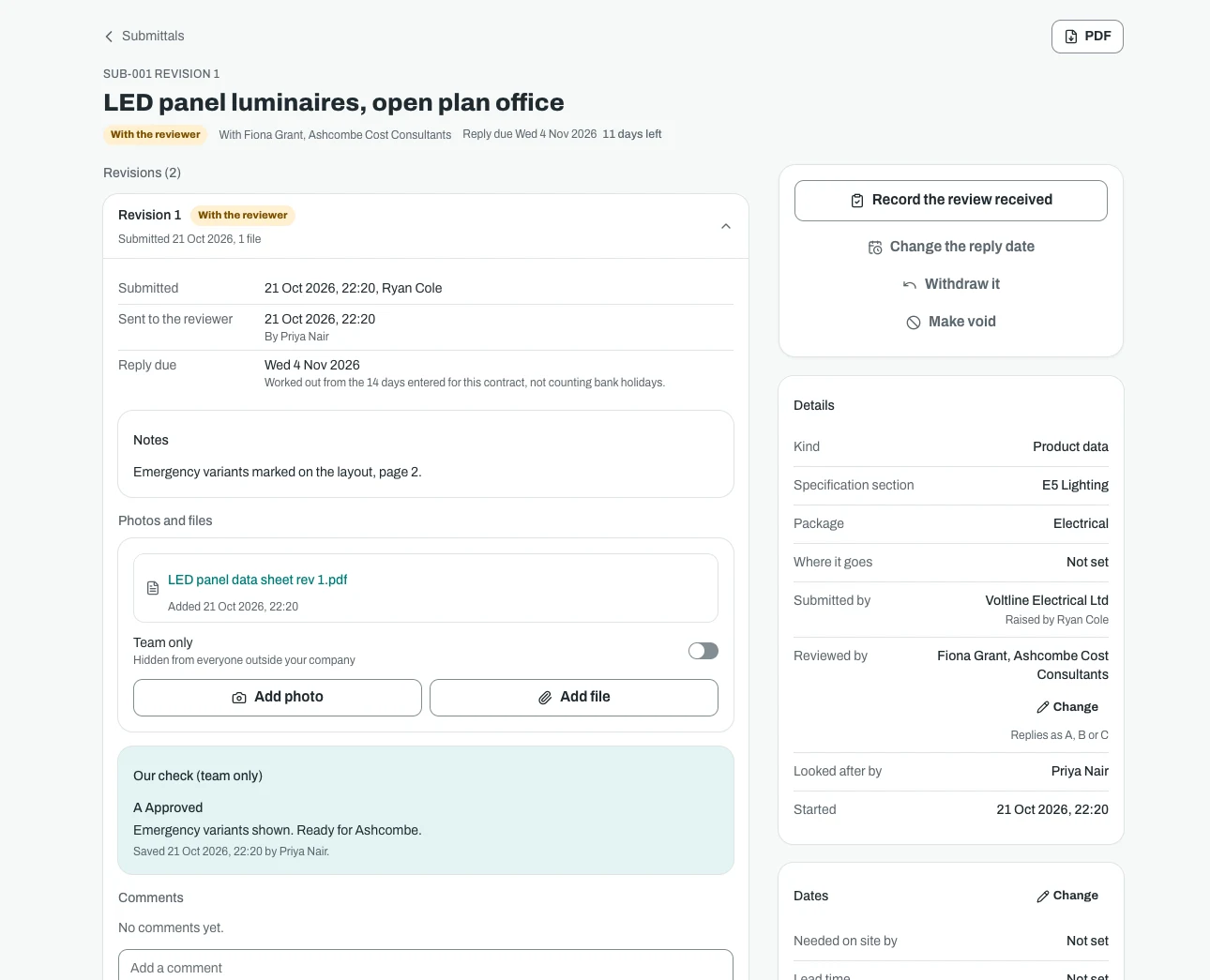Click the Add a comment field
The image size is (1210, 980).
426,966
